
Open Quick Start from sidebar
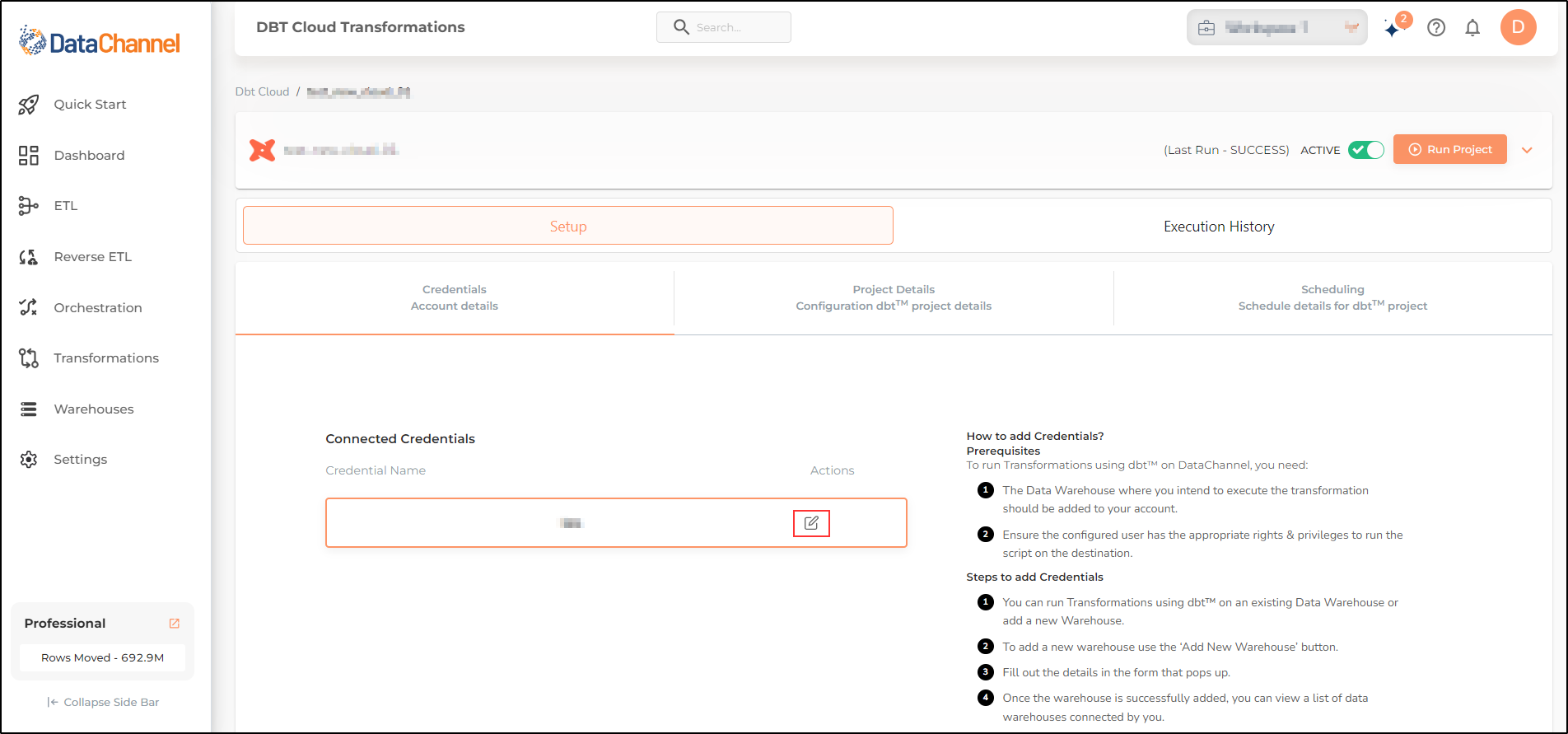pos(90,105)
